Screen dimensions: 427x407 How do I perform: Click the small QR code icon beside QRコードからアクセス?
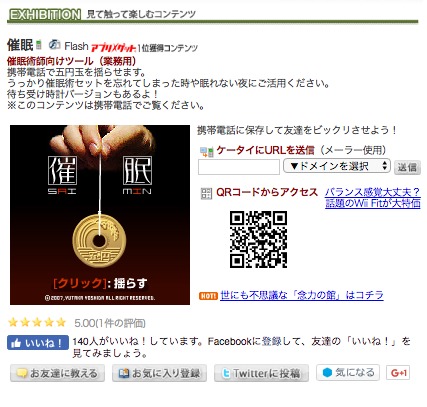pos(206,193)
